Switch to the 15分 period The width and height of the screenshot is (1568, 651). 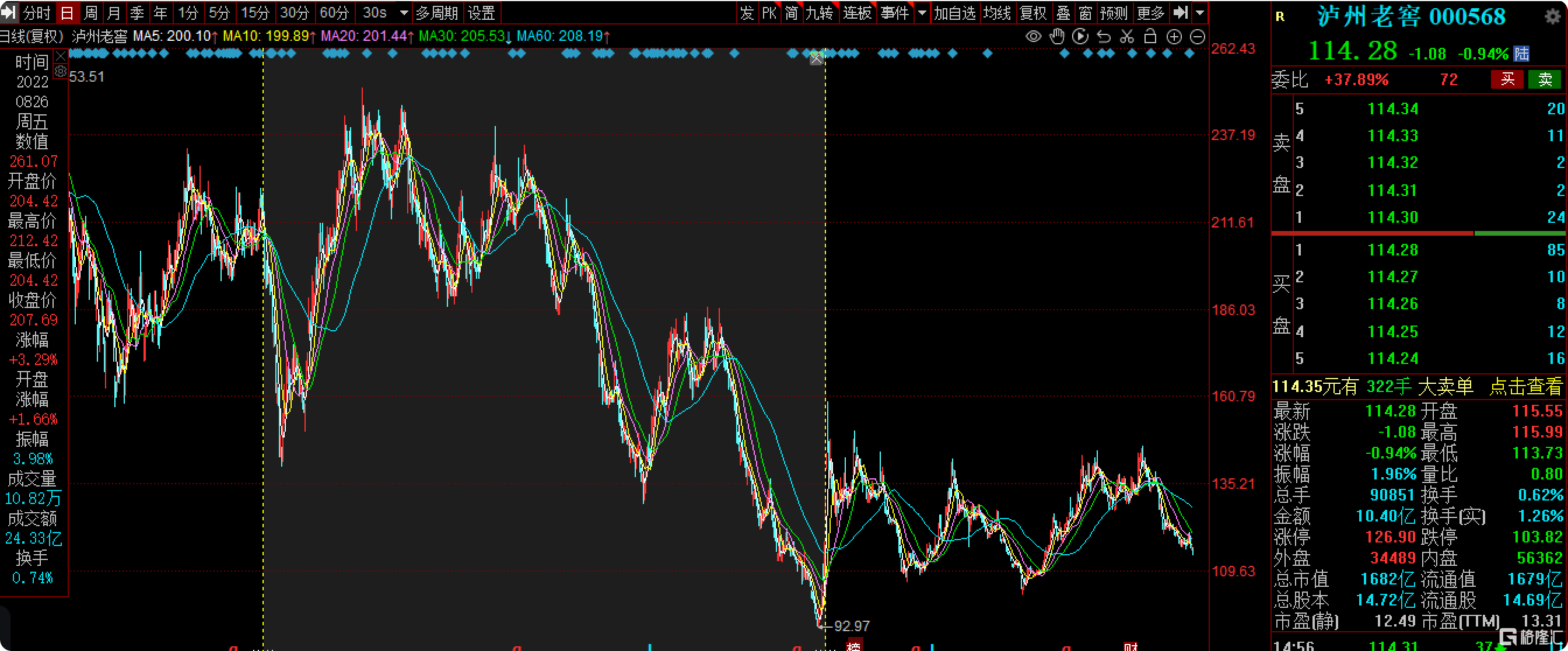[255, 13]
